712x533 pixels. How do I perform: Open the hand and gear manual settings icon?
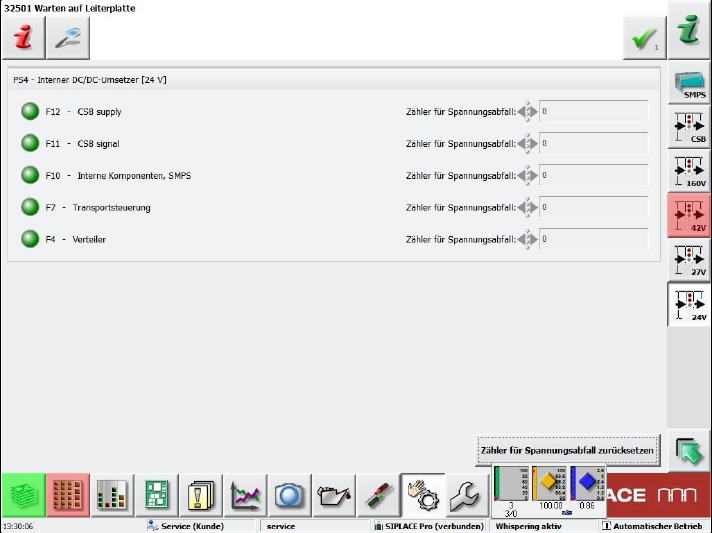[423, 495]
